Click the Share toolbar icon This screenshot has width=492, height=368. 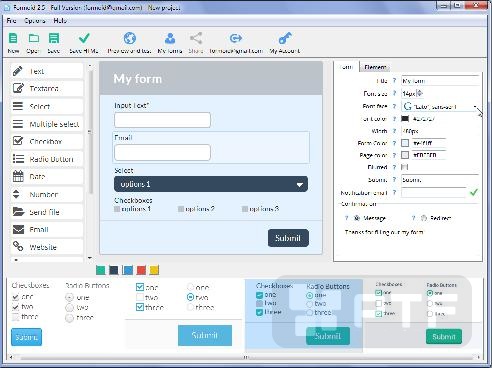196,38
